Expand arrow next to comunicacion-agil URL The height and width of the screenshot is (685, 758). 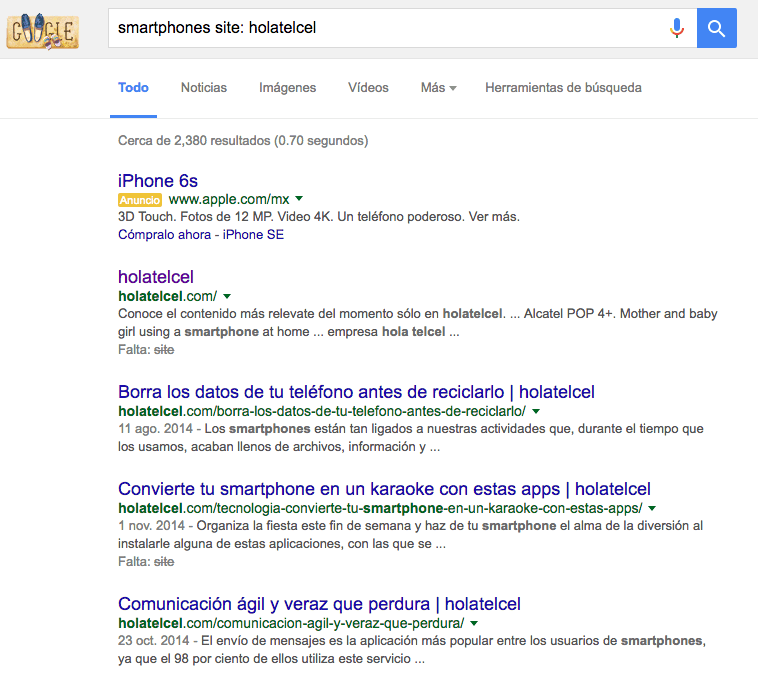point(474,623)
